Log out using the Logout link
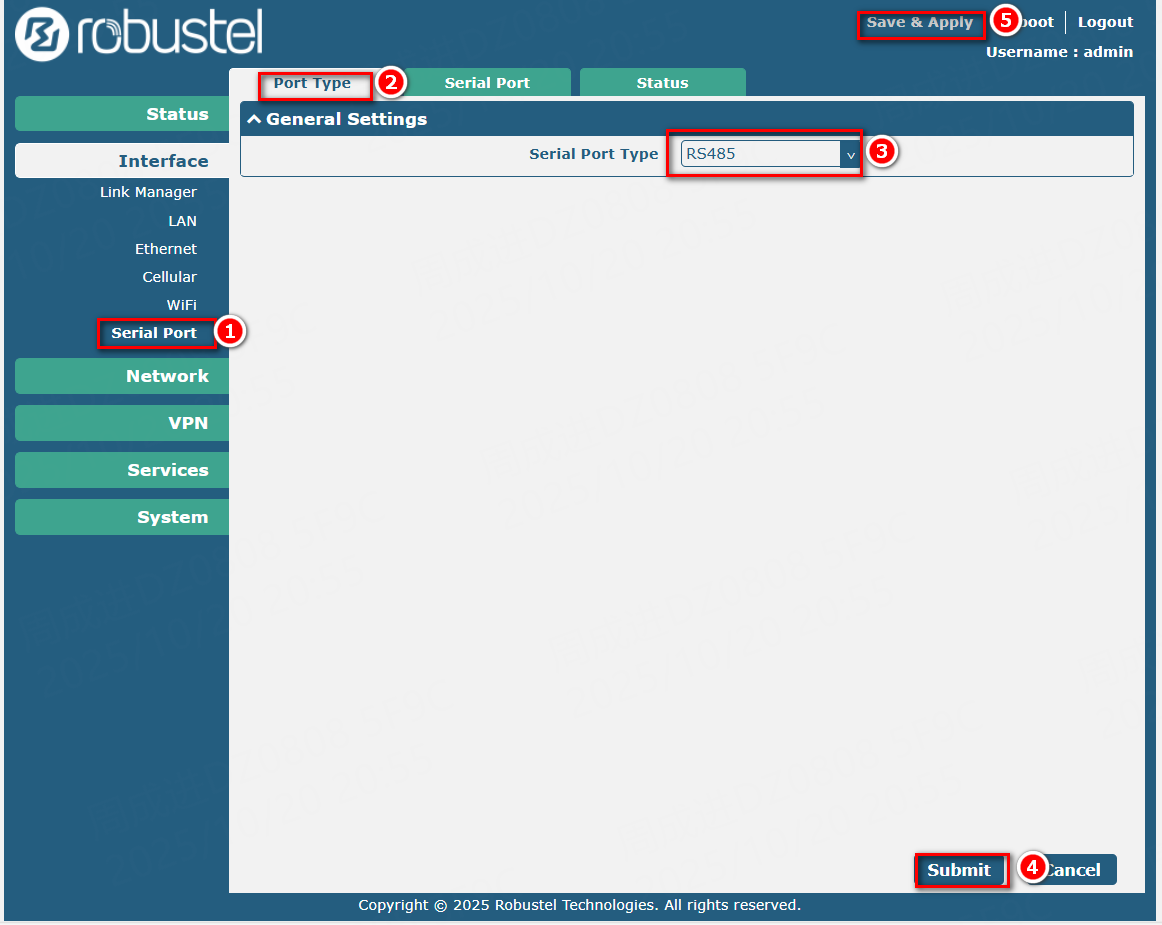 [x=1105, y=22]
